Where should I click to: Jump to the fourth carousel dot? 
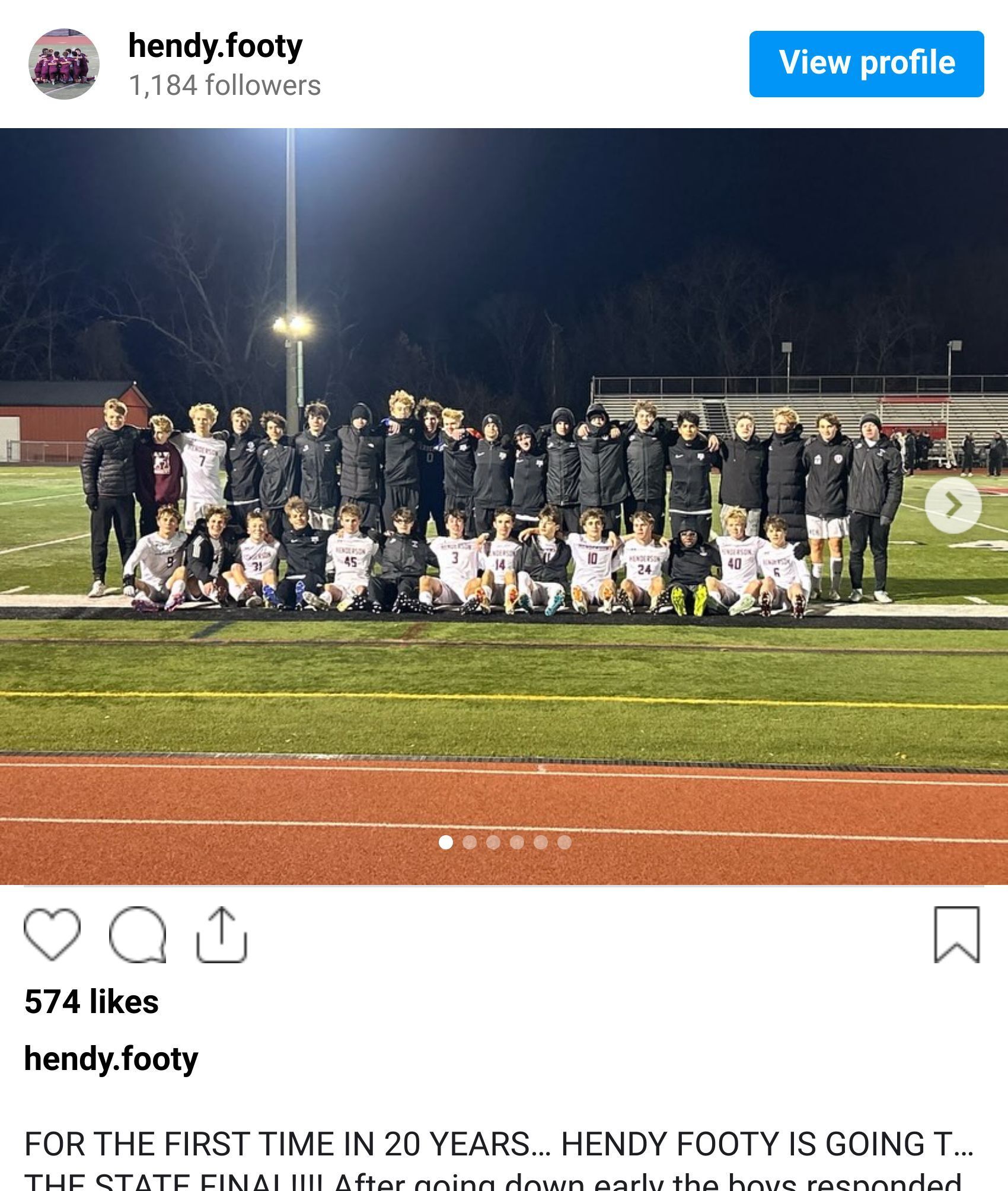point(517,842)
